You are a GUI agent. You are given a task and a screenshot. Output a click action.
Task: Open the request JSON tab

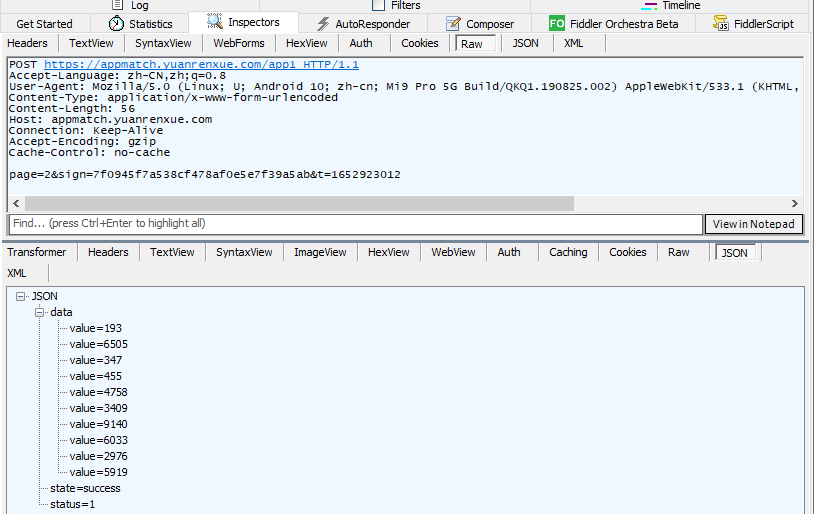525,43
